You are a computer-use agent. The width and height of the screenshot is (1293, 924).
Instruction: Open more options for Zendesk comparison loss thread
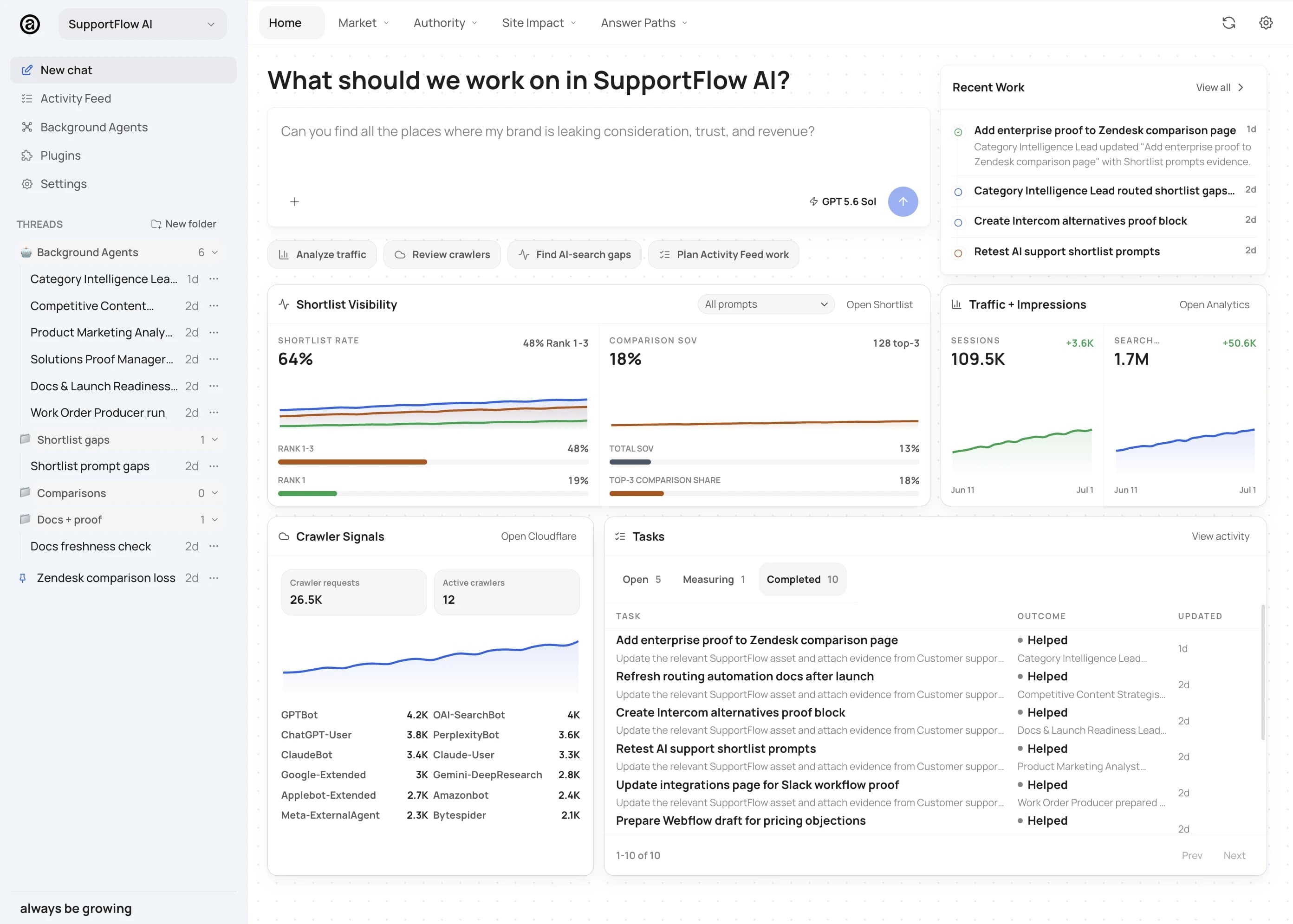(x=214, y=578)
